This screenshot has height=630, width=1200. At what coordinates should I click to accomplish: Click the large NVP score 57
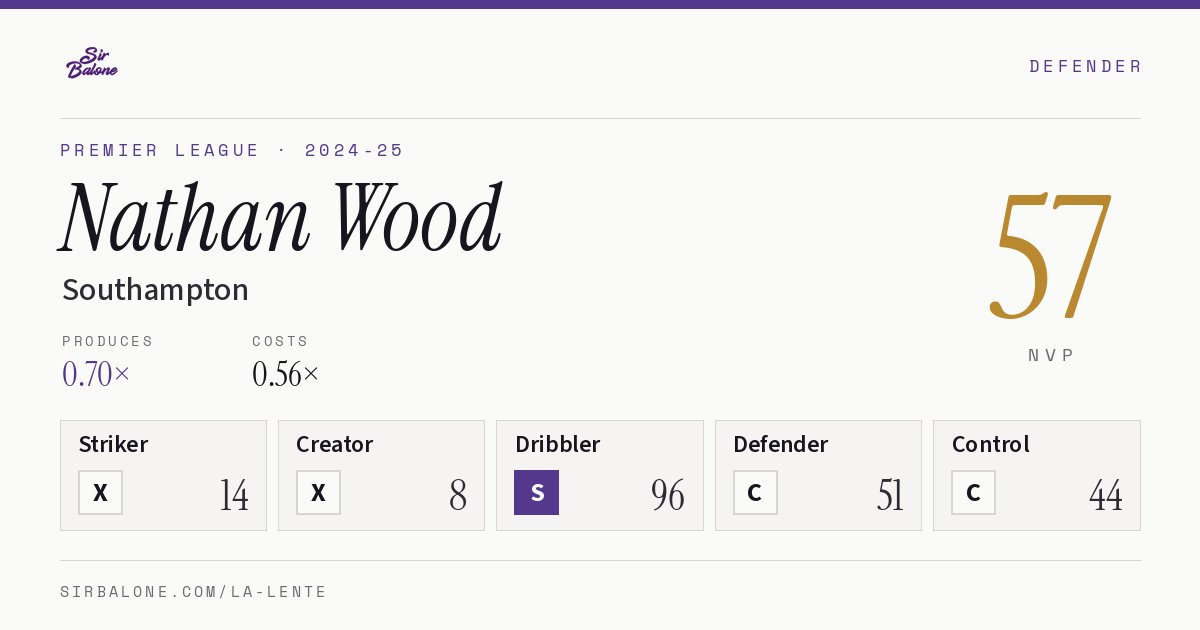pyautogui.click(x=1051, y=255)
